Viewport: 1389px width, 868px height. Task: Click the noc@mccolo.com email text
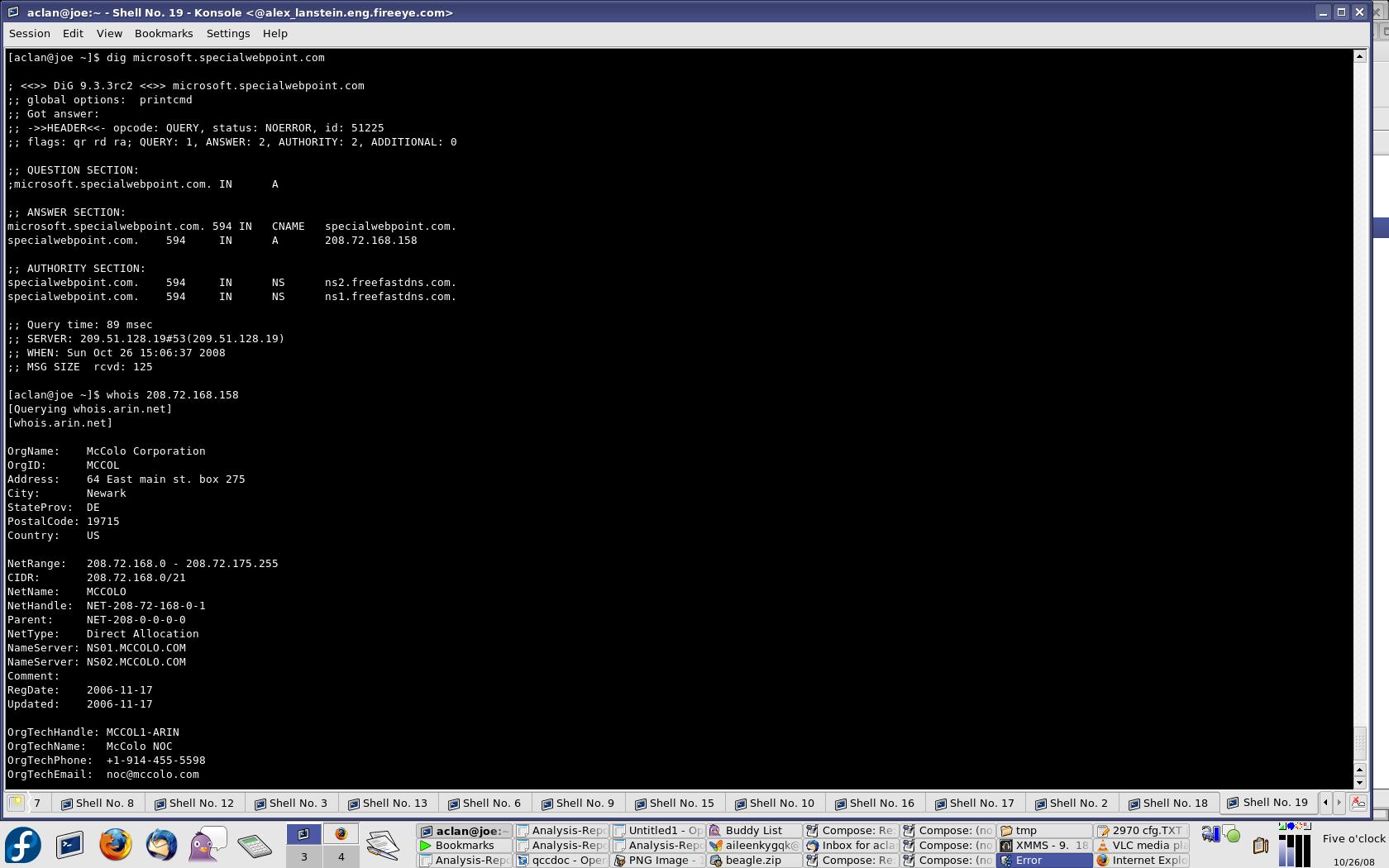153,775
